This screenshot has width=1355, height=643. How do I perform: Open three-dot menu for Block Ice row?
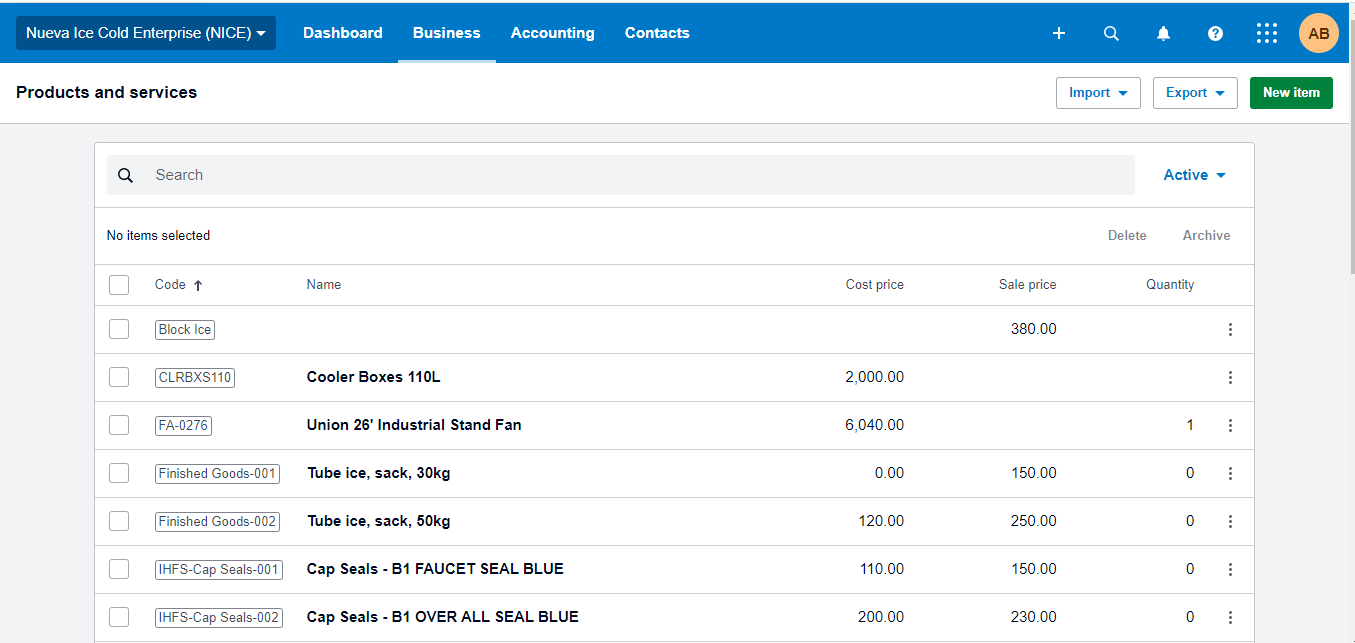[1230, 329]
